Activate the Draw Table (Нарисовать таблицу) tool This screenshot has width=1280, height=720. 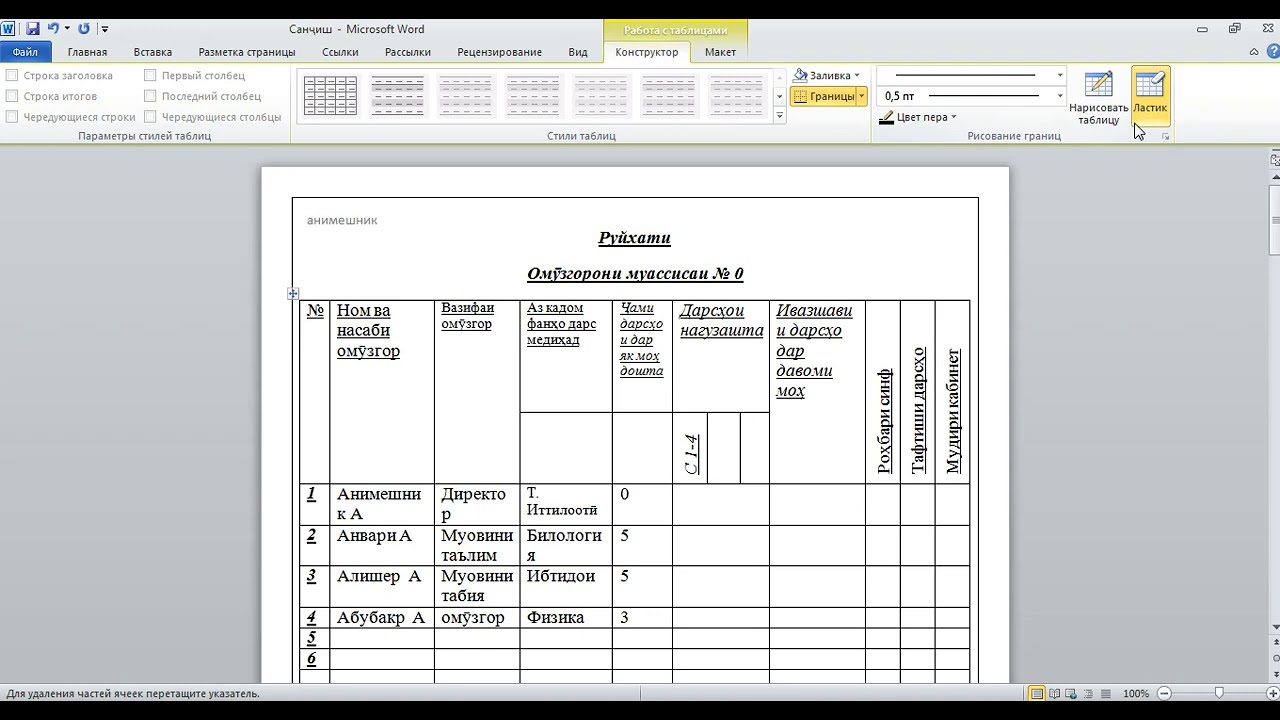click(1098, 97)
